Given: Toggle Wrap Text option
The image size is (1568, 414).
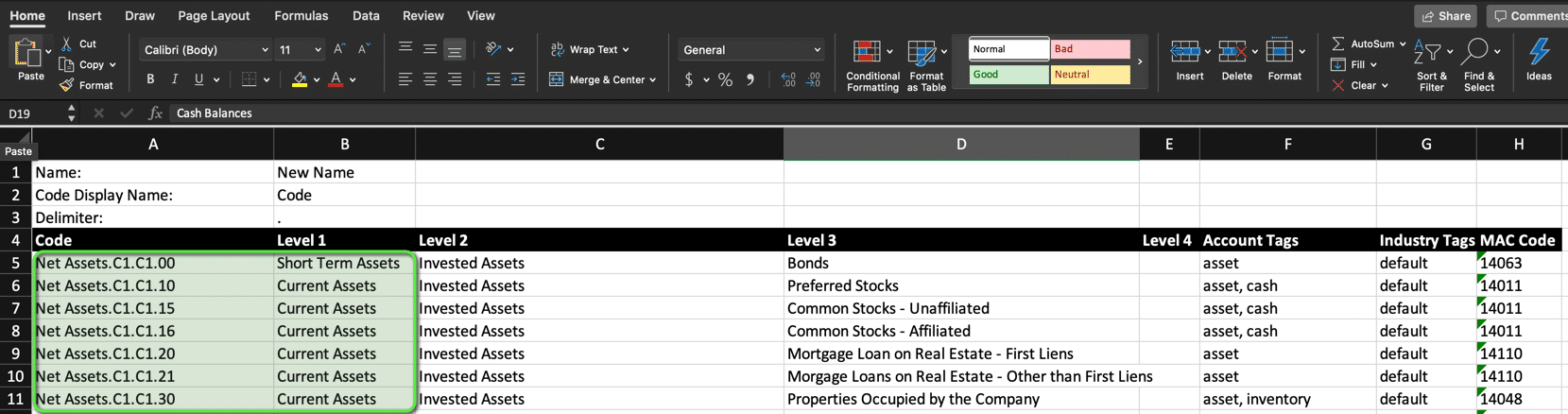Looking at the screenshot, I should [x=590, y=49].
